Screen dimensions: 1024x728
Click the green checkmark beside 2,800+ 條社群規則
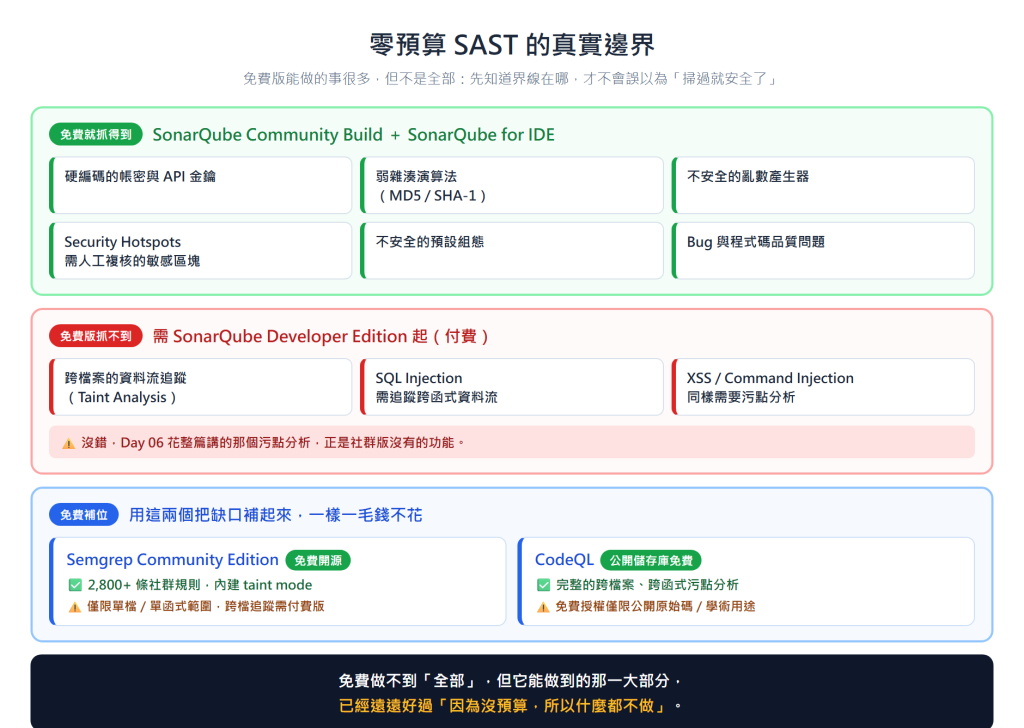(75, 585)
